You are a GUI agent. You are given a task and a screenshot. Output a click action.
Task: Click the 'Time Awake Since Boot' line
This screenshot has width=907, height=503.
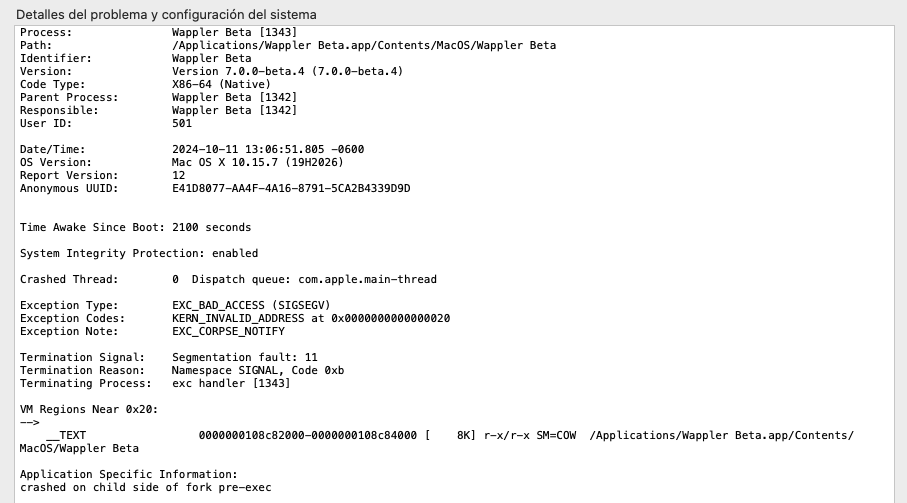tap(135, 228)
